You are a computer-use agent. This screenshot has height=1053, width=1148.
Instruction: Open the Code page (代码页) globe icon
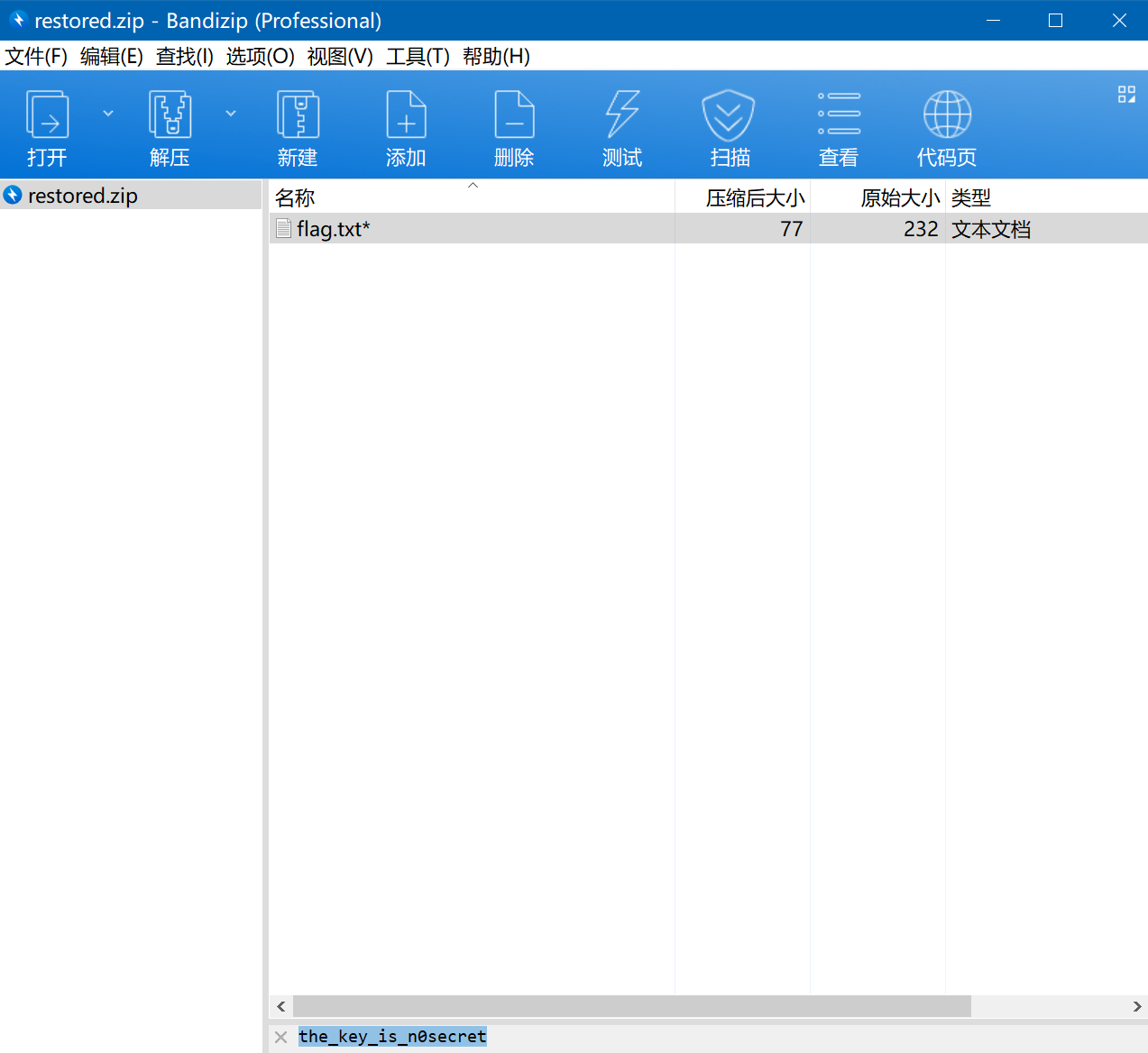click(947, 115)
